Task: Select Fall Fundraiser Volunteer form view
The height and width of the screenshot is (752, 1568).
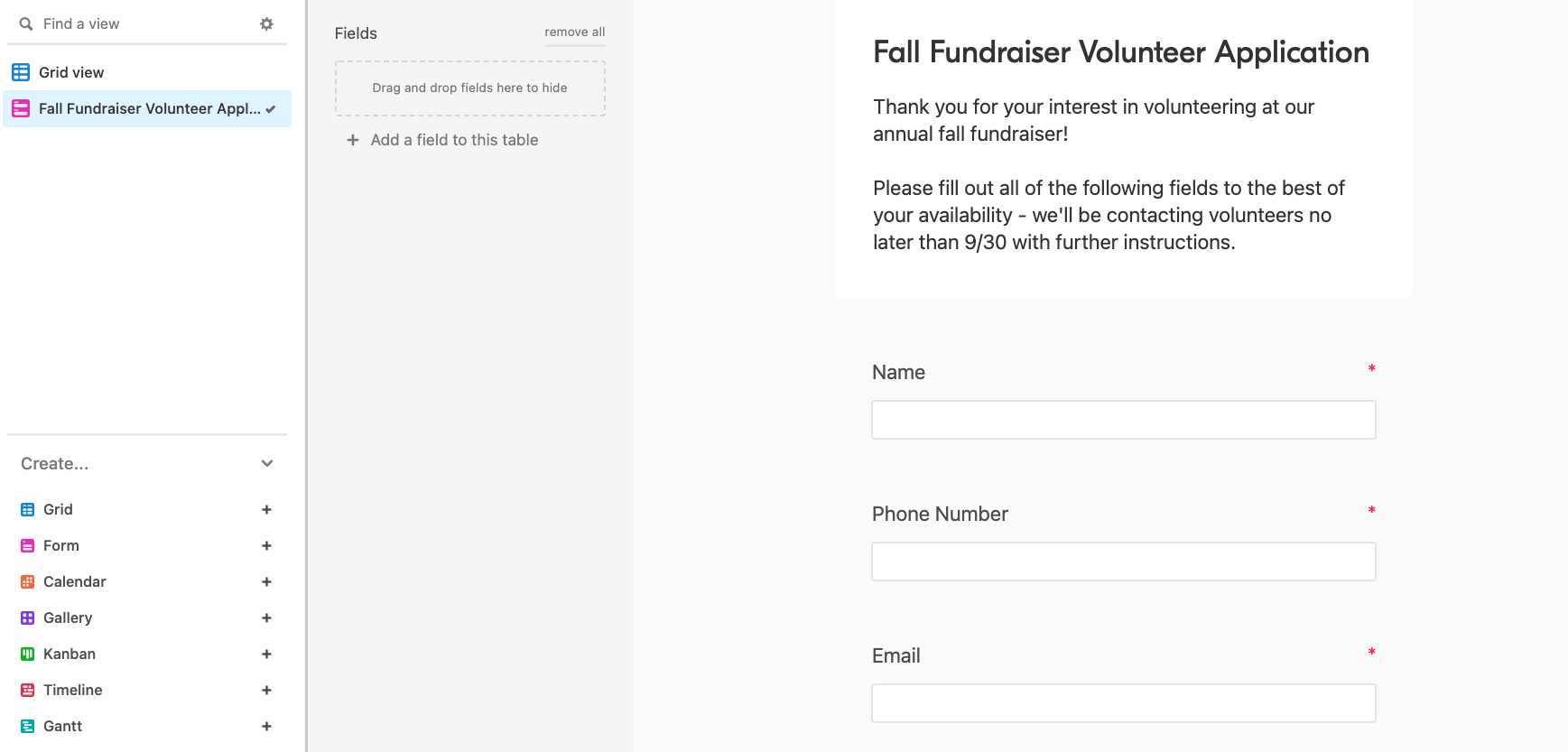Action: click(x=147, y=108)
